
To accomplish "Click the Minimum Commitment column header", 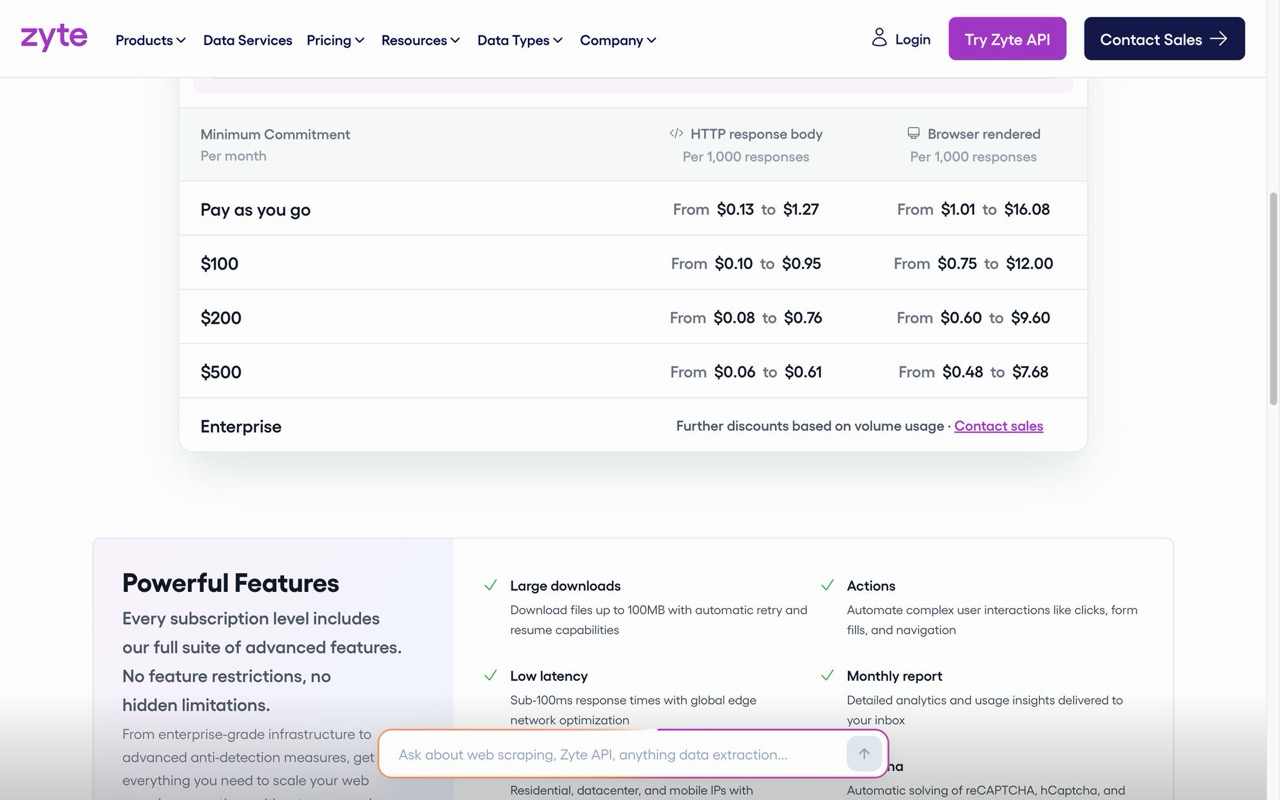I will coord(275,134).
